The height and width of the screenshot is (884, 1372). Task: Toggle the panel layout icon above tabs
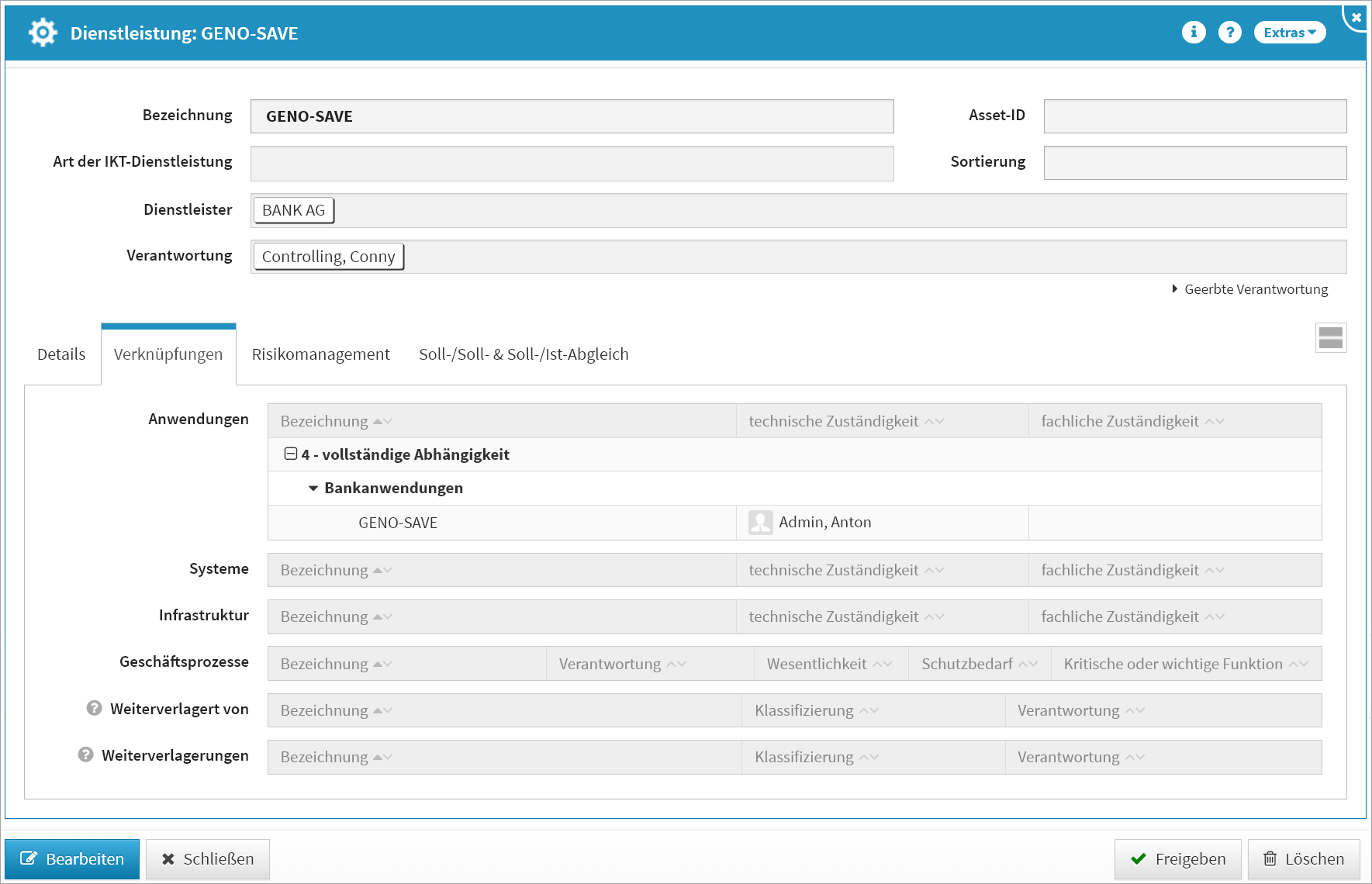1330,338
